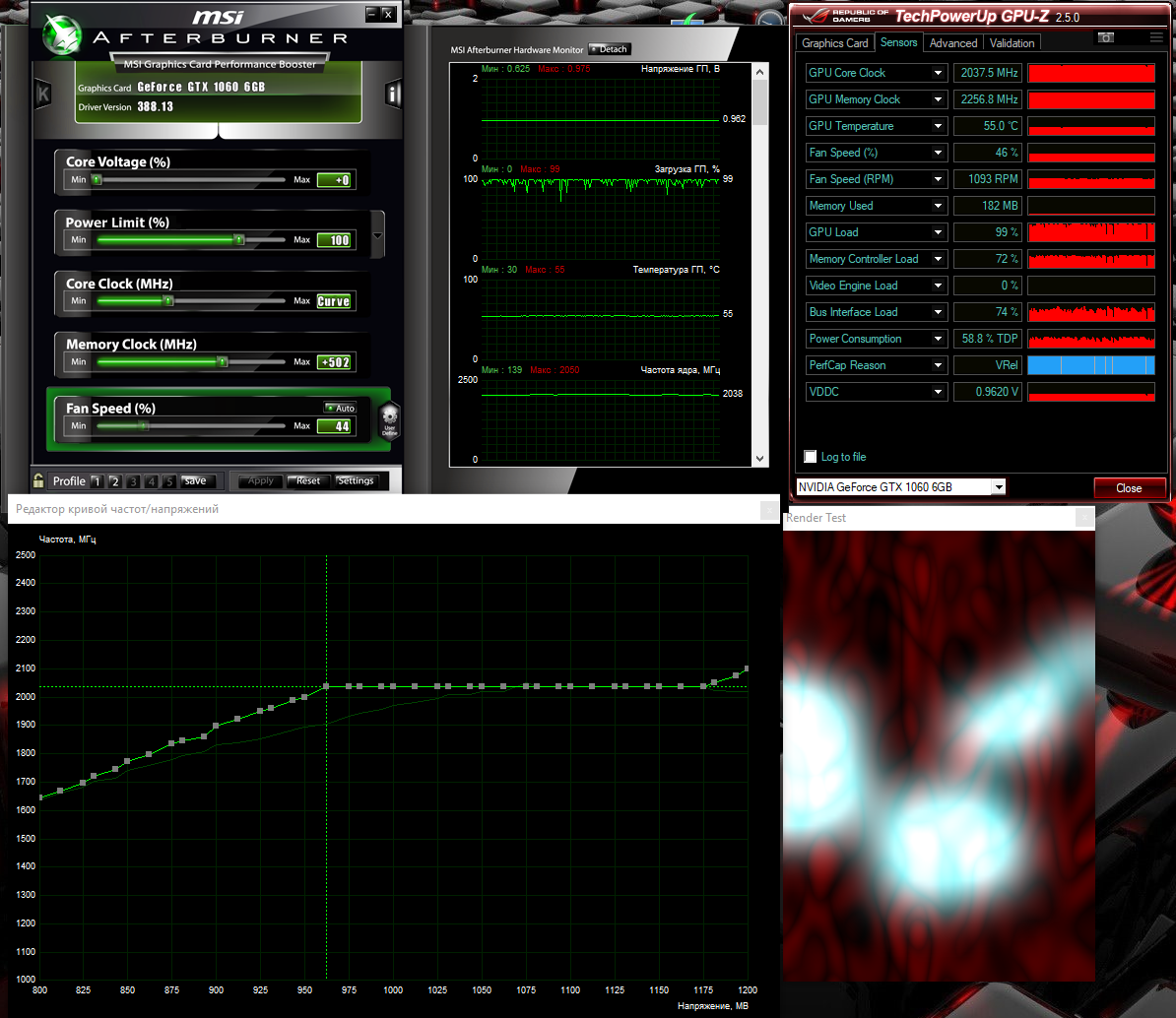Expand the Power Limit options arrow

(x=377, y=234)
